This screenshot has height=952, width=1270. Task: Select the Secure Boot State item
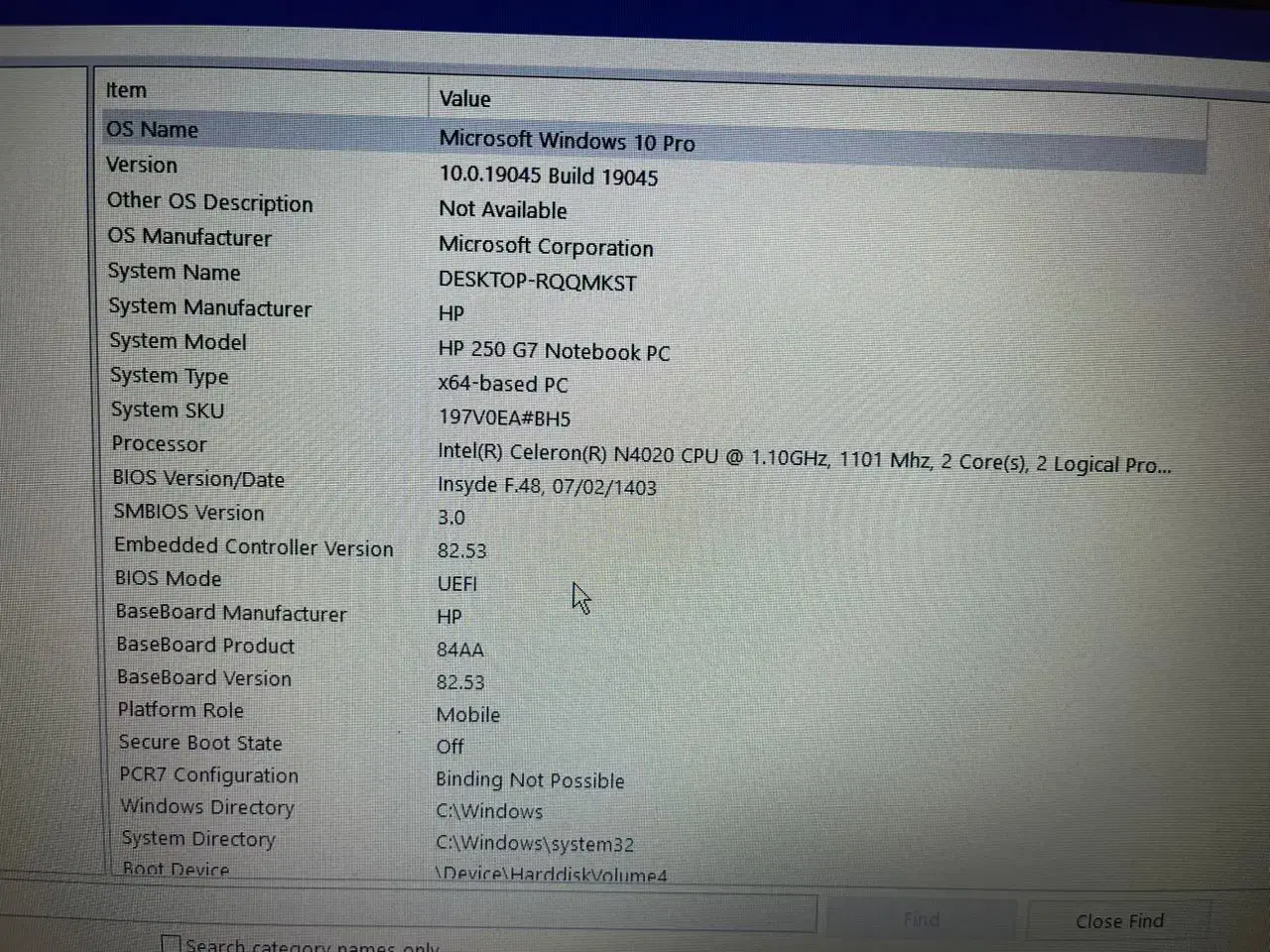point(200,743)
